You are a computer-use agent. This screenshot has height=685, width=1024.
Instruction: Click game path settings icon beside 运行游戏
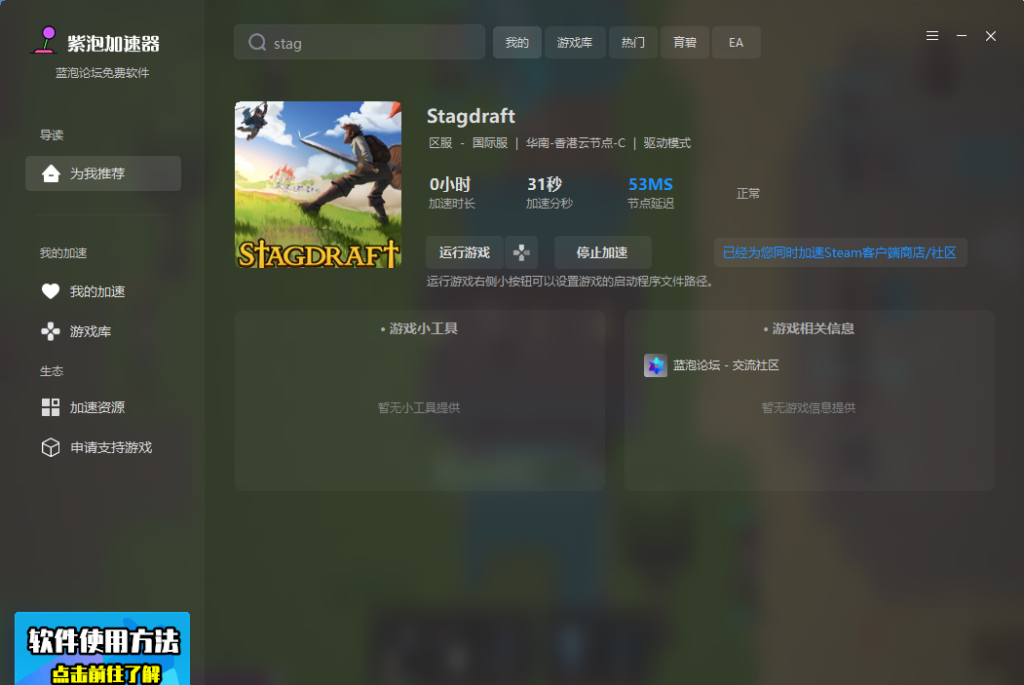point(521,253)
